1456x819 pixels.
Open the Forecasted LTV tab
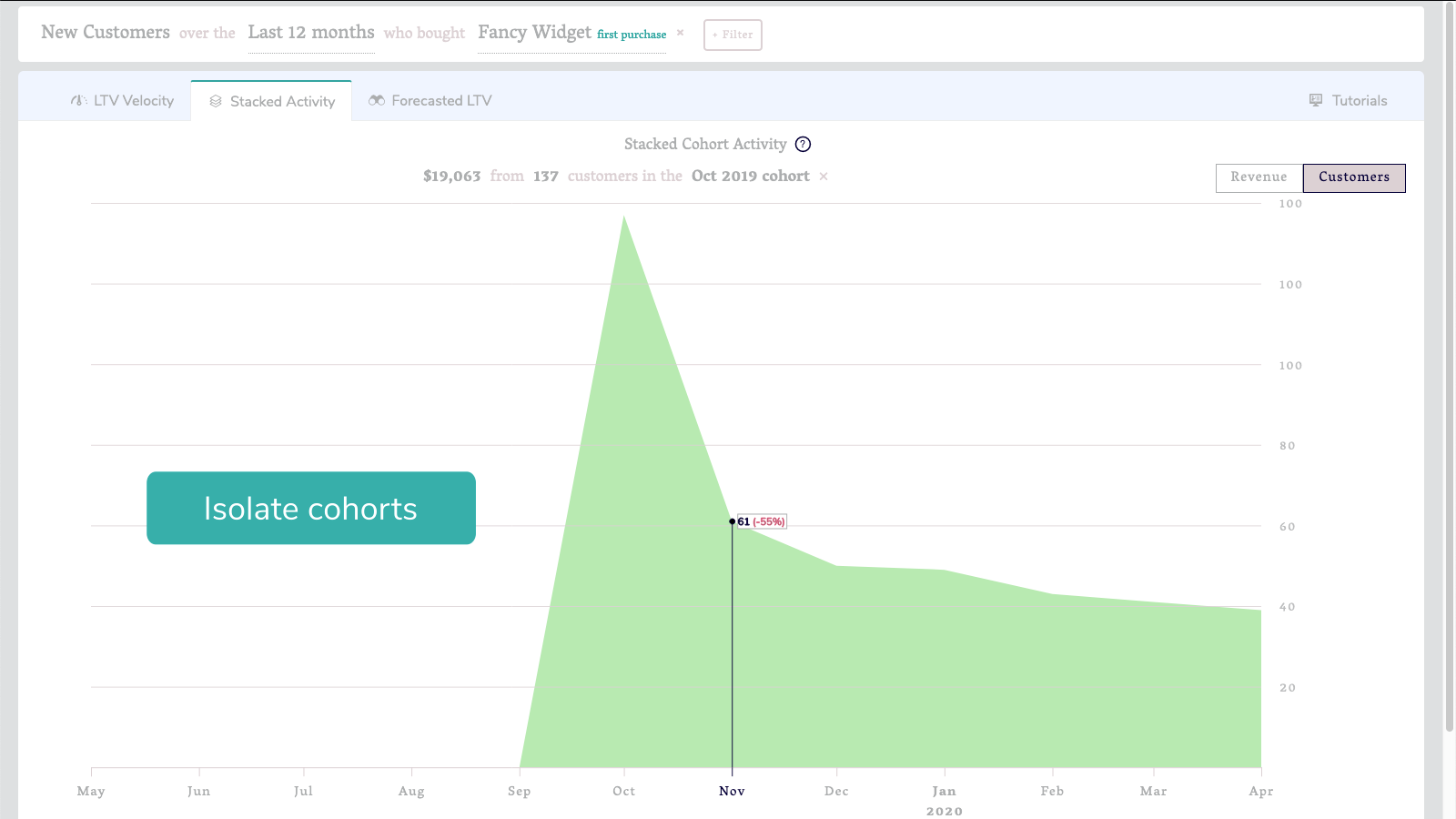tap(430, 101)
